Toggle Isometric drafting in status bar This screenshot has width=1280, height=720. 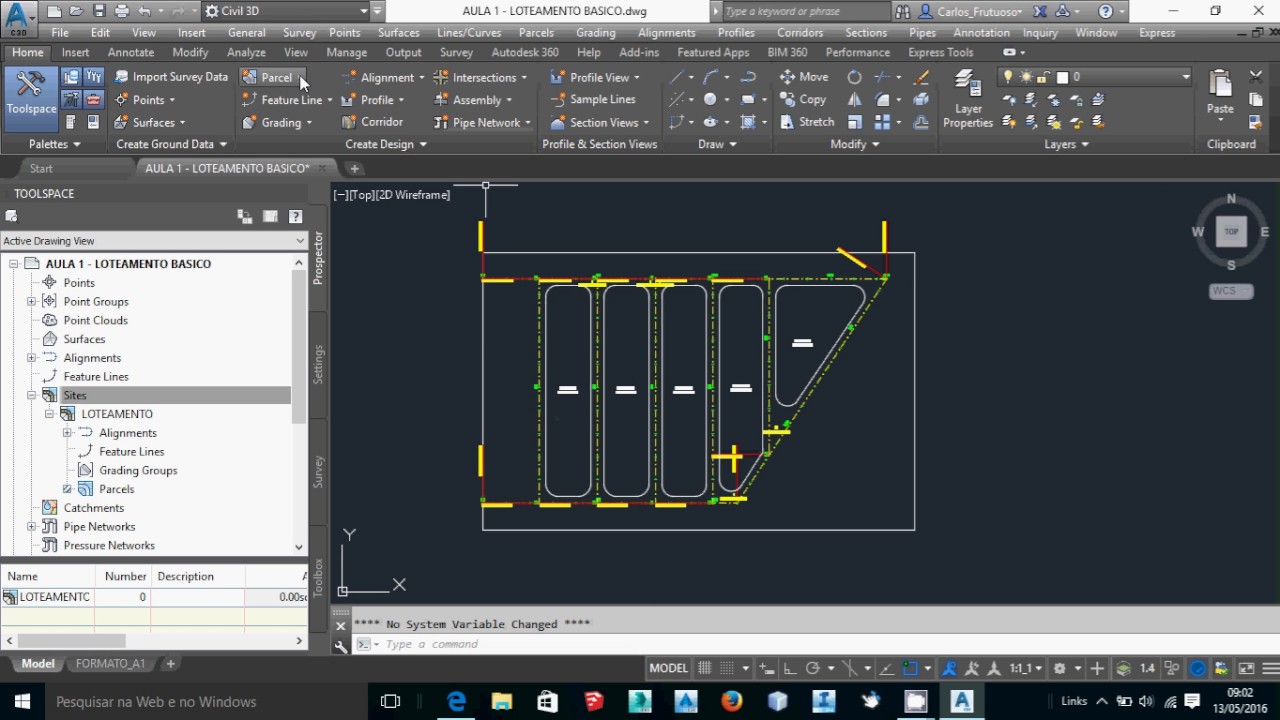[x=852, y=668]
